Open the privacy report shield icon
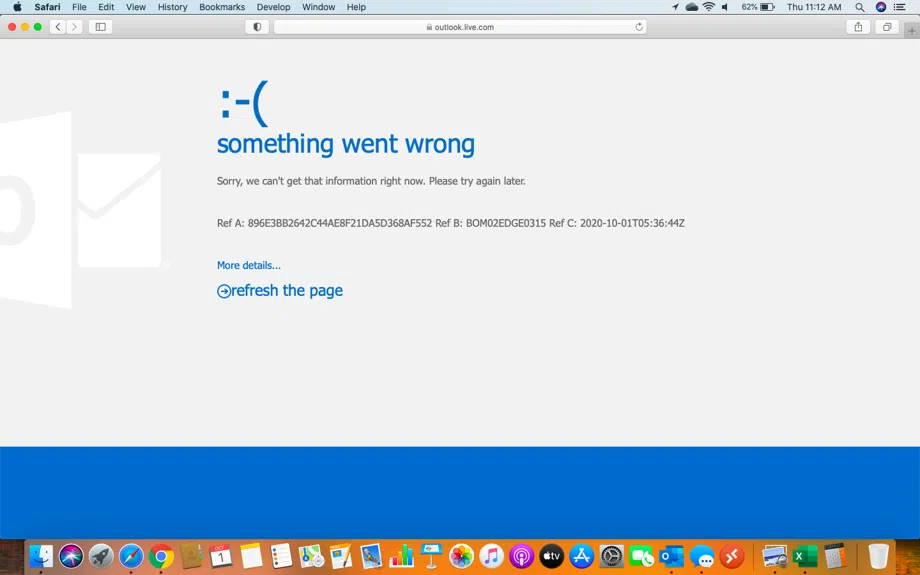Screen dimensions: 920x575 pyautogui.click(x=257, y=27)
